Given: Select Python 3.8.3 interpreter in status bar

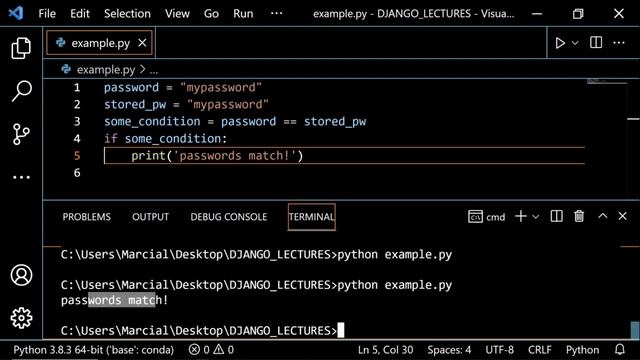Looking at the screenshot, I should pos(93,350).
